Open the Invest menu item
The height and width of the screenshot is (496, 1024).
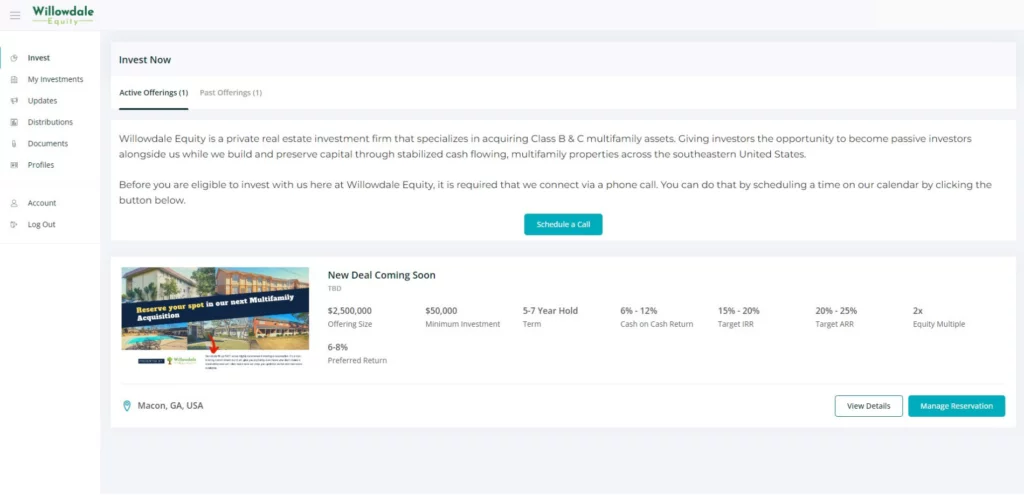[39, 58]
